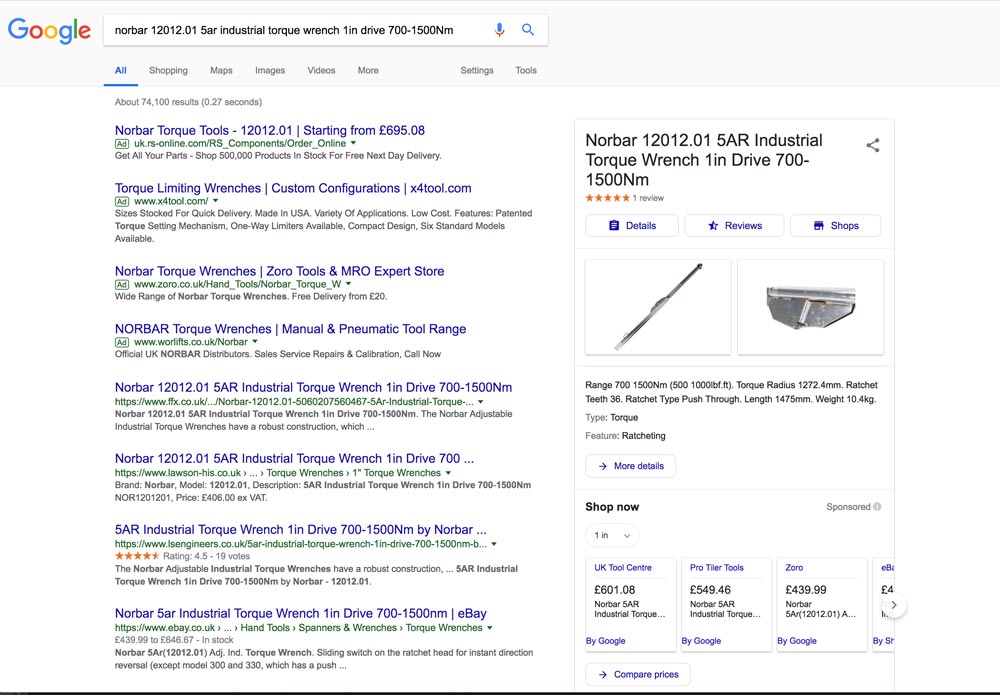Image resolution: width=1000 pixels, height=695 pixels.
Task: Expand lsengineers.co.uk result dropdown arrow
Action: coord(494,544)
